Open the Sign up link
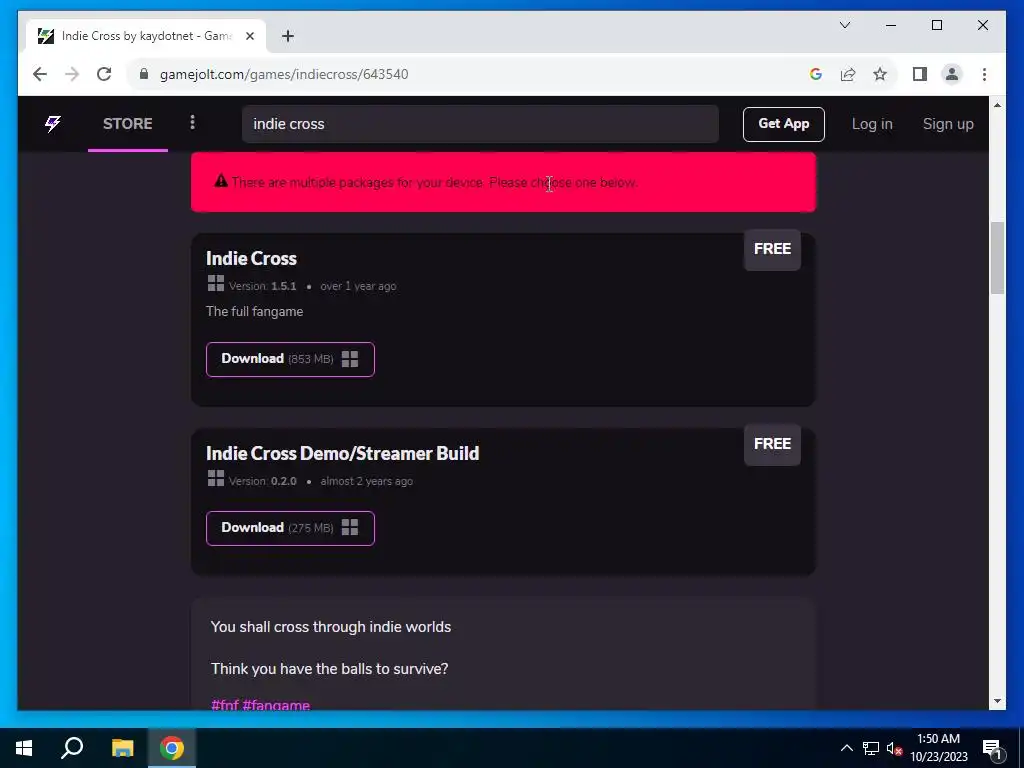This screenshot has height=768, width=1024. point(948,124)
